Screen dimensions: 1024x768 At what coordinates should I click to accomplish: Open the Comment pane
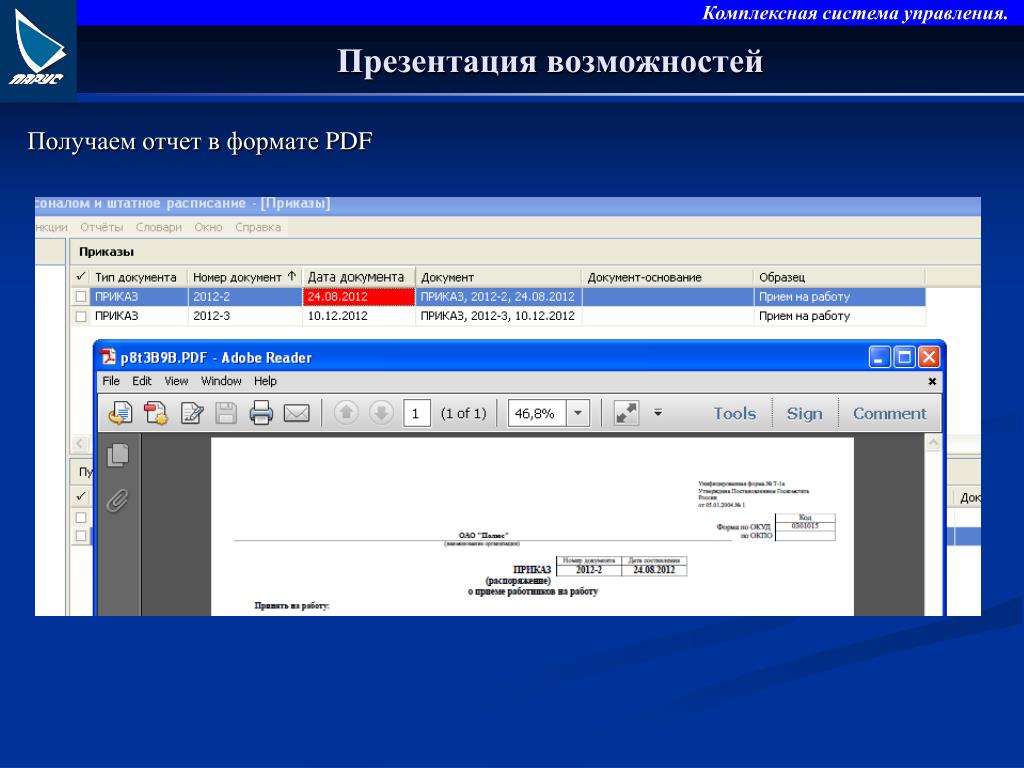click(x=889, y=413)
